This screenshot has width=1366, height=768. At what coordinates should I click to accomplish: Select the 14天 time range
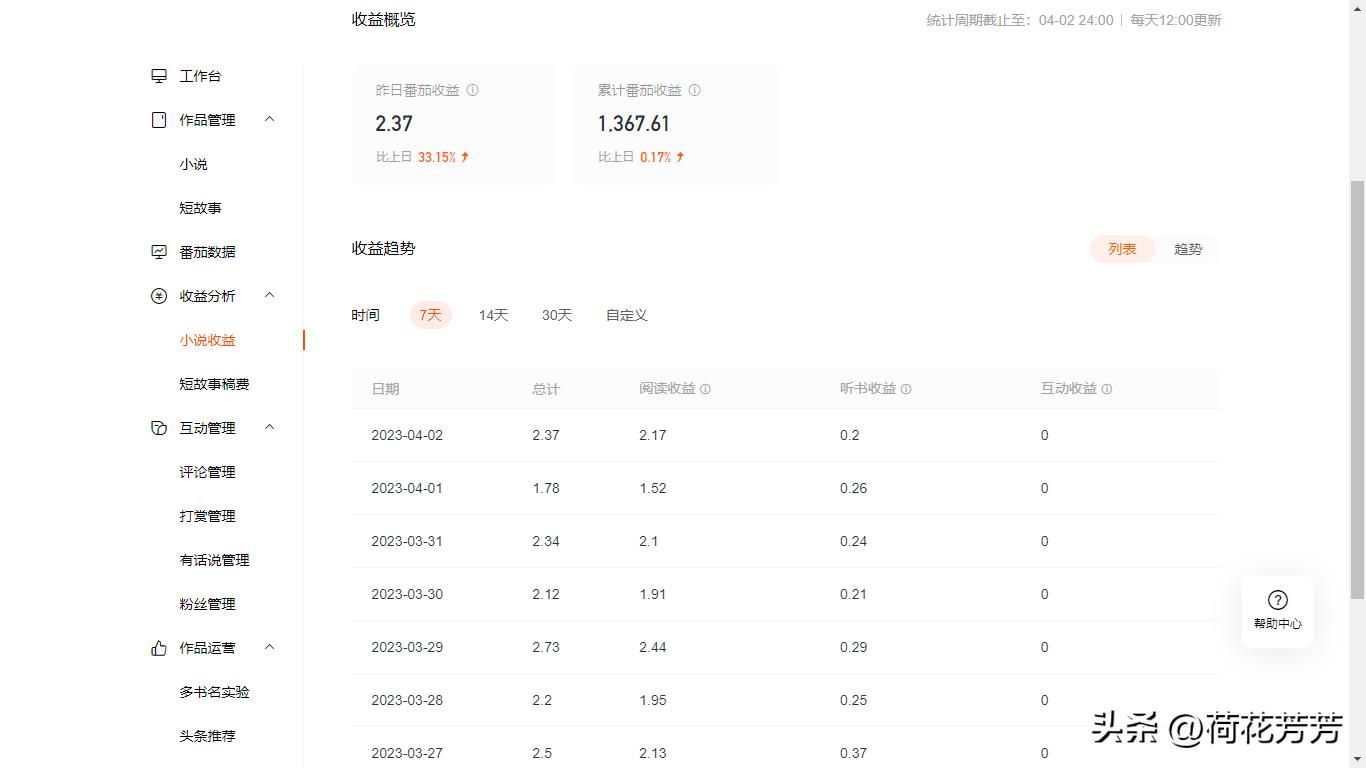point(493,315)
